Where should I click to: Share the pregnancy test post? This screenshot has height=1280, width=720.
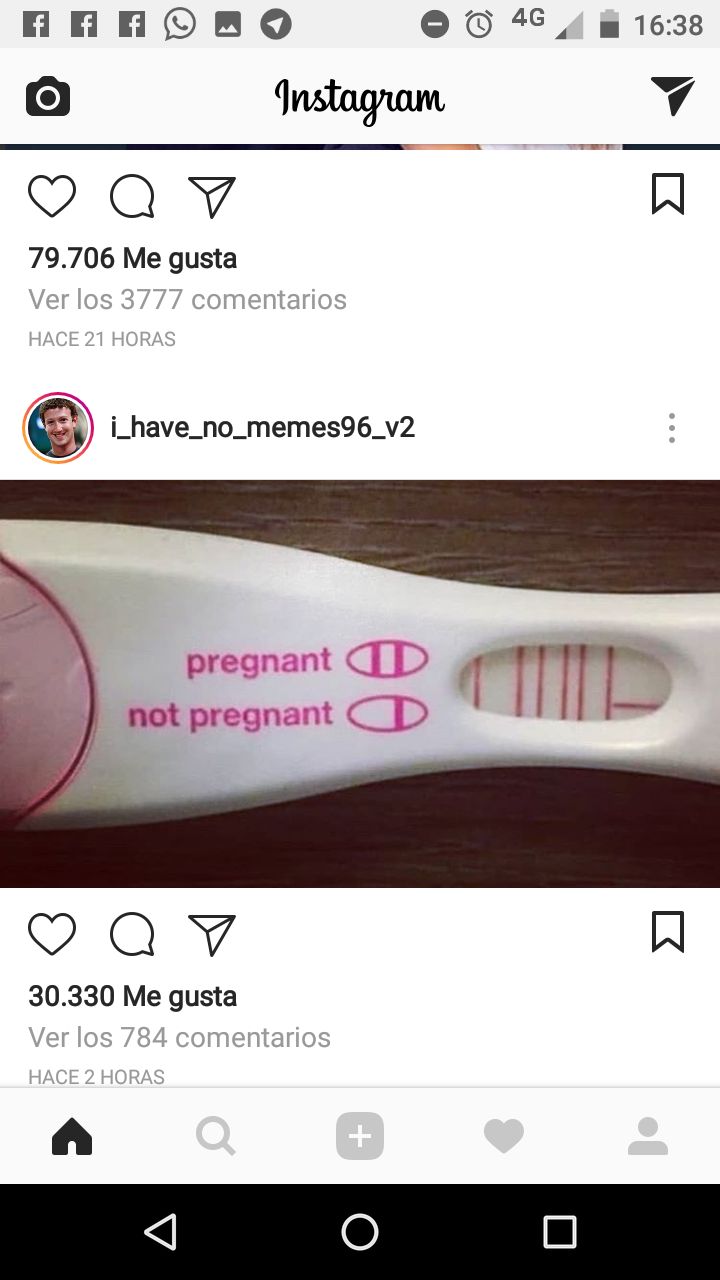coord(212,934)
